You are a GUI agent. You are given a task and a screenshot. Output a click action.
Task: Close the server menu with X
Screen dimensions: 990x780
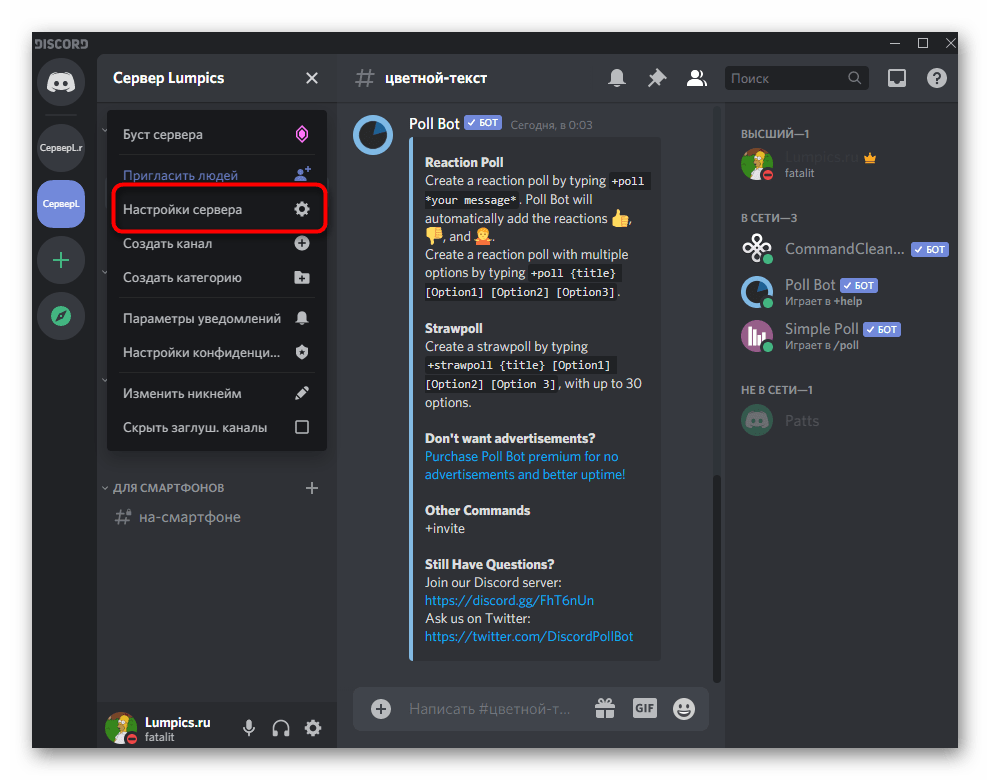coord(312,78)
